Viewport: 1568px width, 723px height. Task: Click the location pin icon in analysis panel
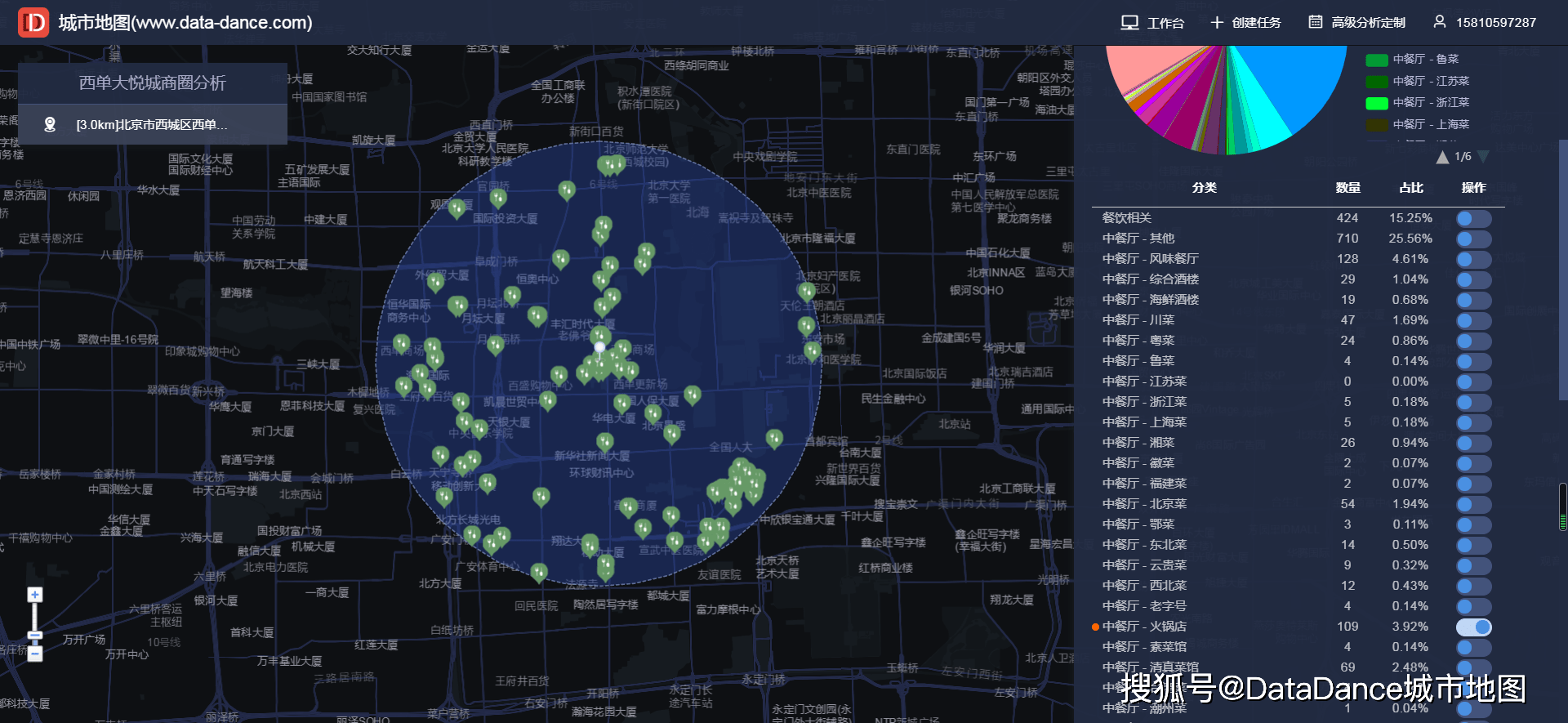pyautogui.click(x=50, y=124)
